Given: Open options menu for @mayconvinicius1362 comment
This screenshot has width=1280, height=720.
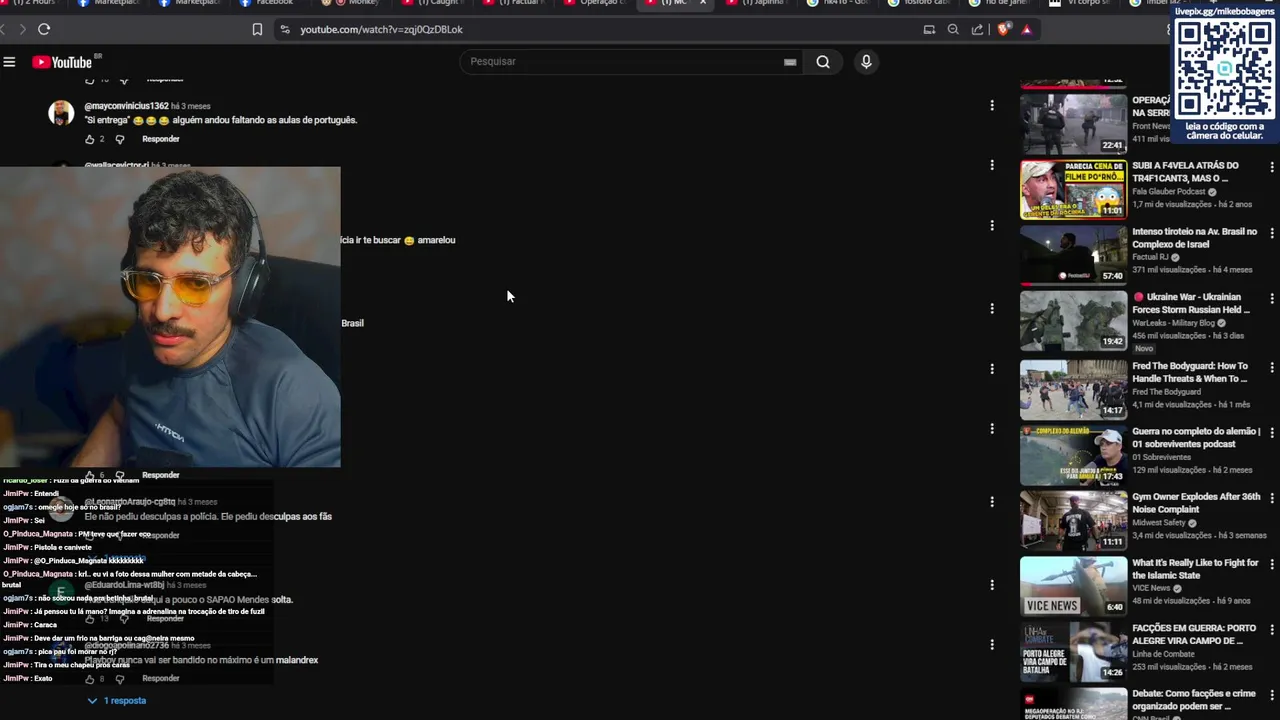Looking at the screenshot, I should (992, 105).
